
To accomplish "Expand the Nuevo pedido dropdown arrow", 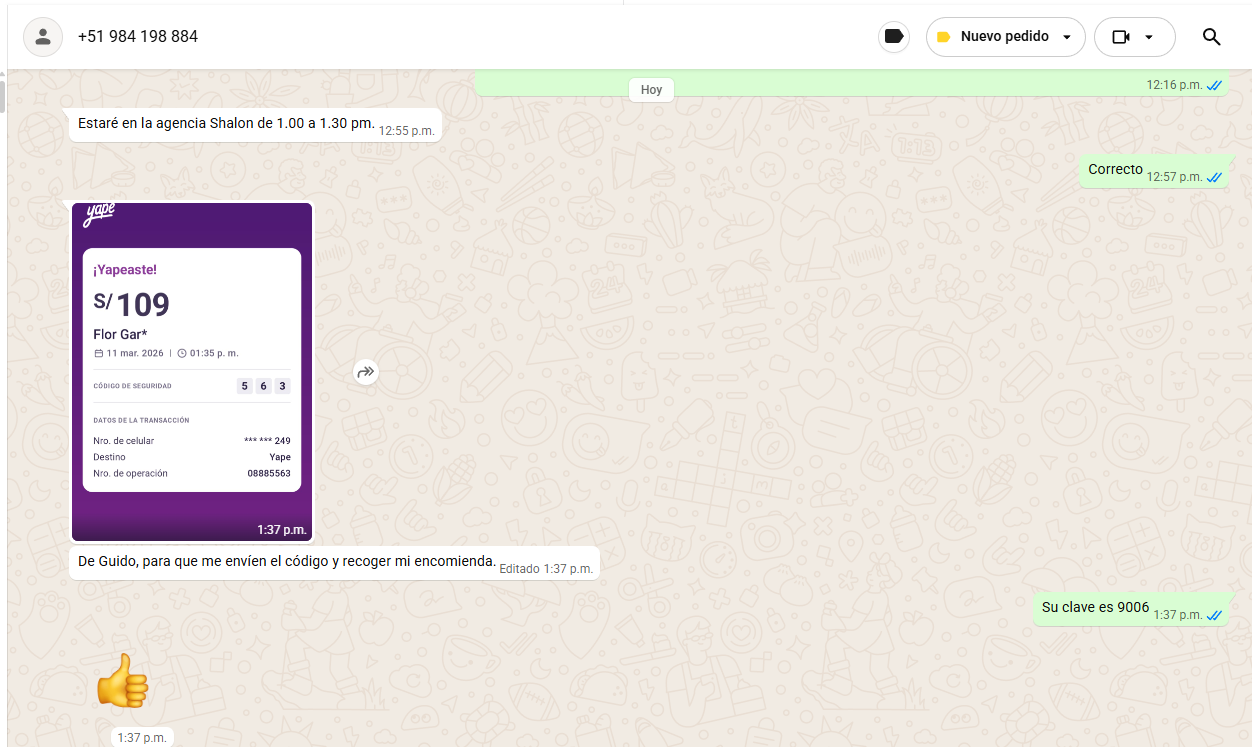I will pos(1067,37).
